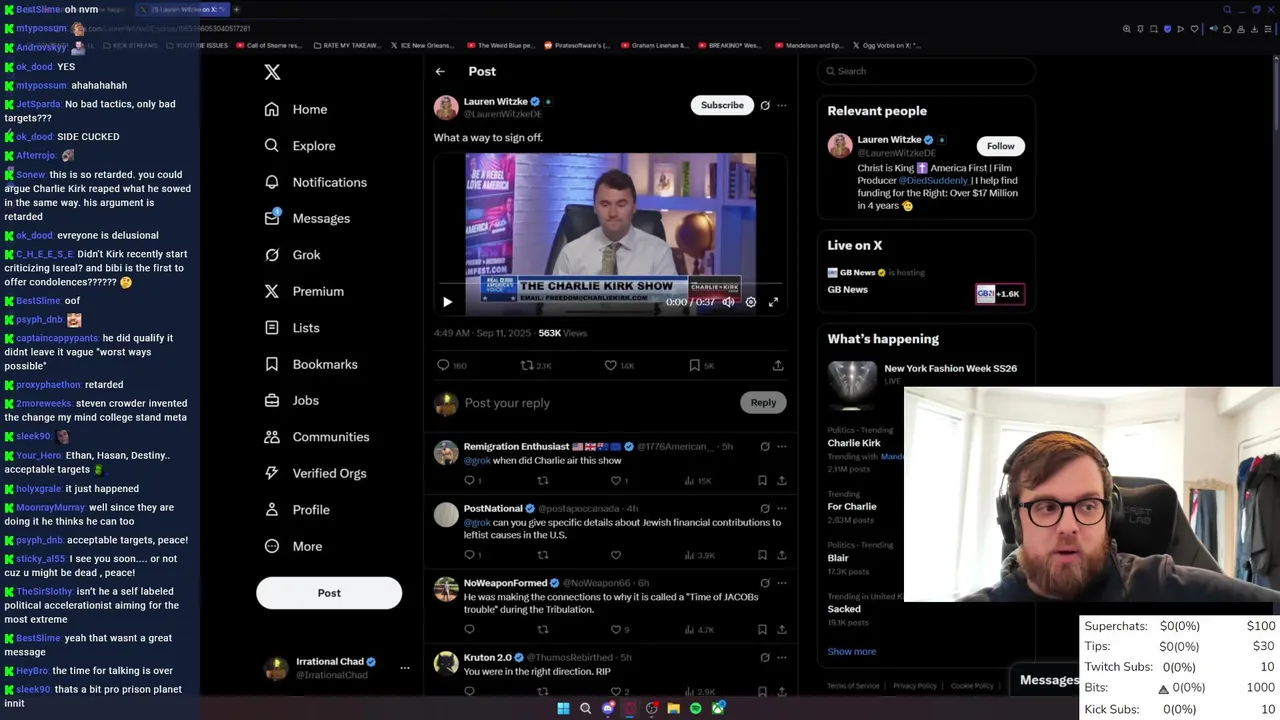Click Grok icon on Kruton 2.0's reply
This screenshot has width=1280, height=720.
coord(765,657)
